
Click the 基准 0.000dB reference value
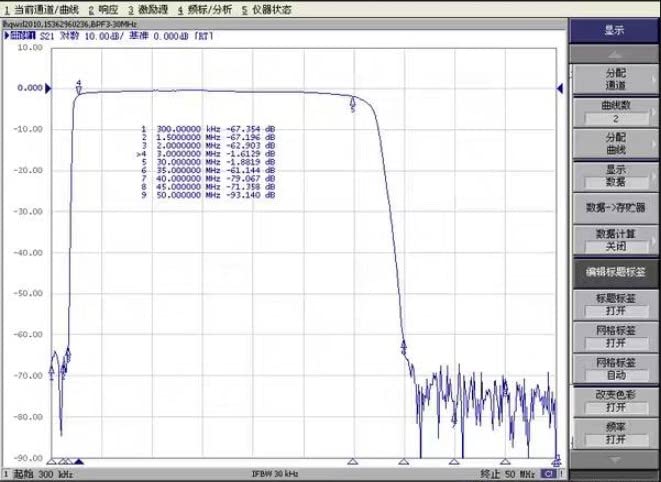pos(158,36)
